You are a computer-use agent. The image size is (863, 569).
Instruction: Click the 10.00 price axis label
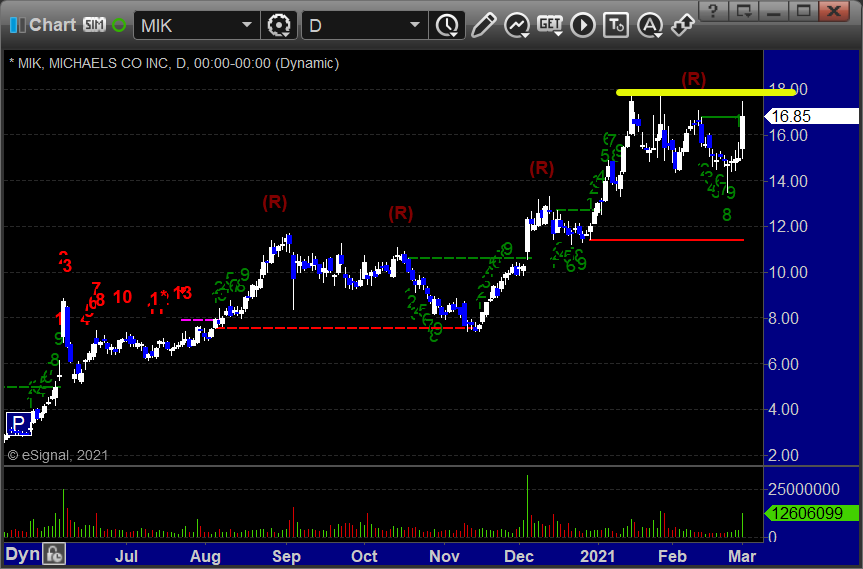tap(788, 272)
